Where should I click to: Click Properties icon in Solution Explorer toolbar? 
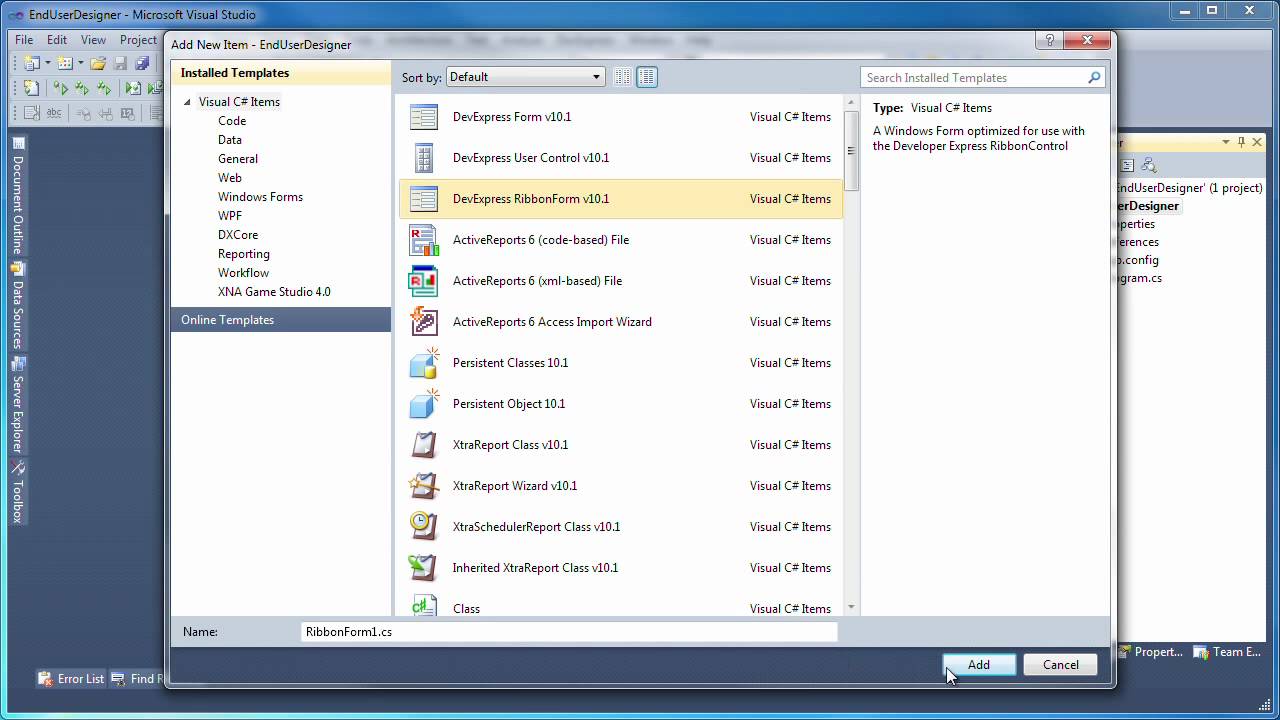pos(1127,165)
